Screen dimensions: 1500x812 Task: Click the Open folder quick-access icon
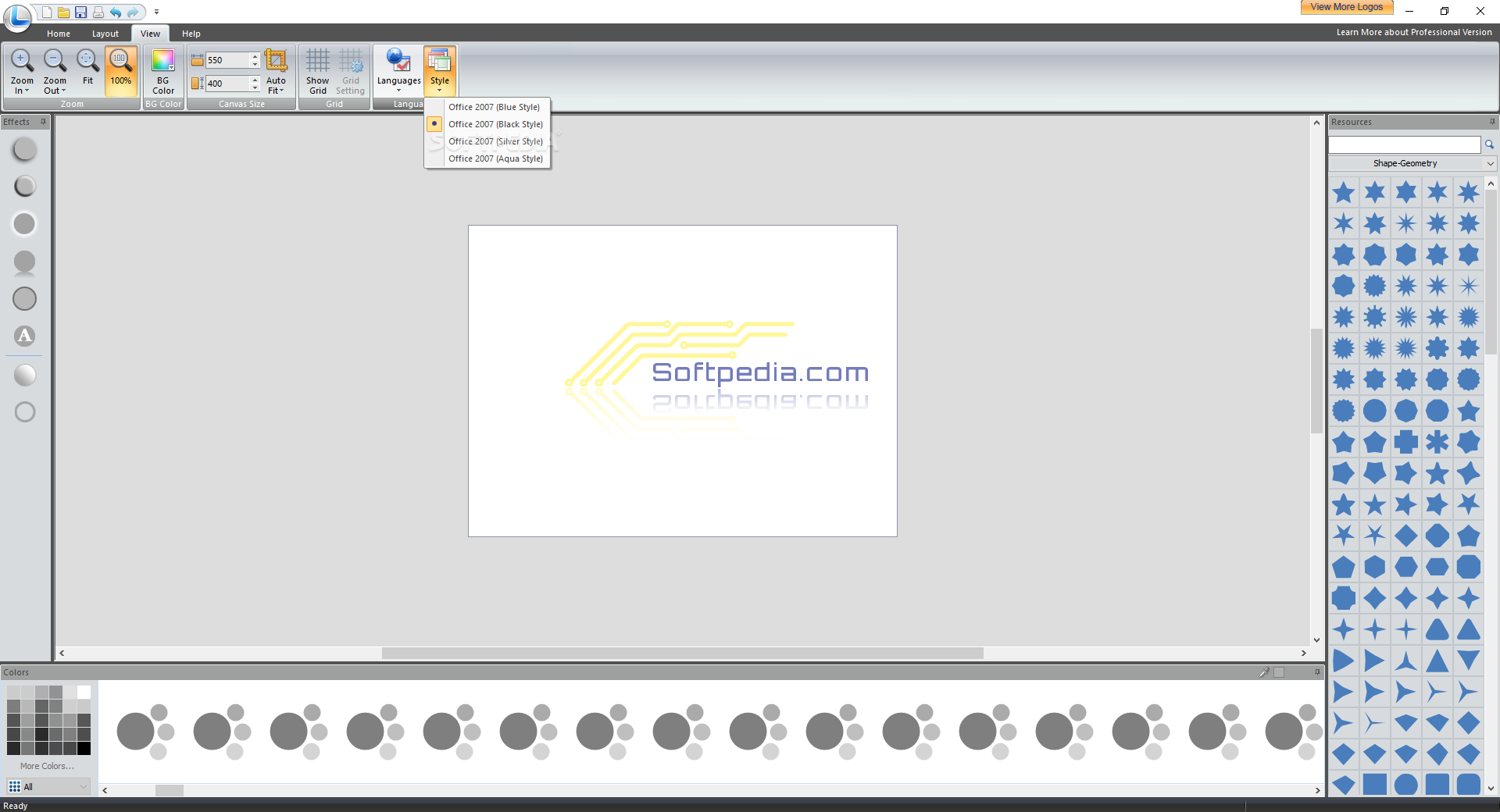tap(63, 12)
